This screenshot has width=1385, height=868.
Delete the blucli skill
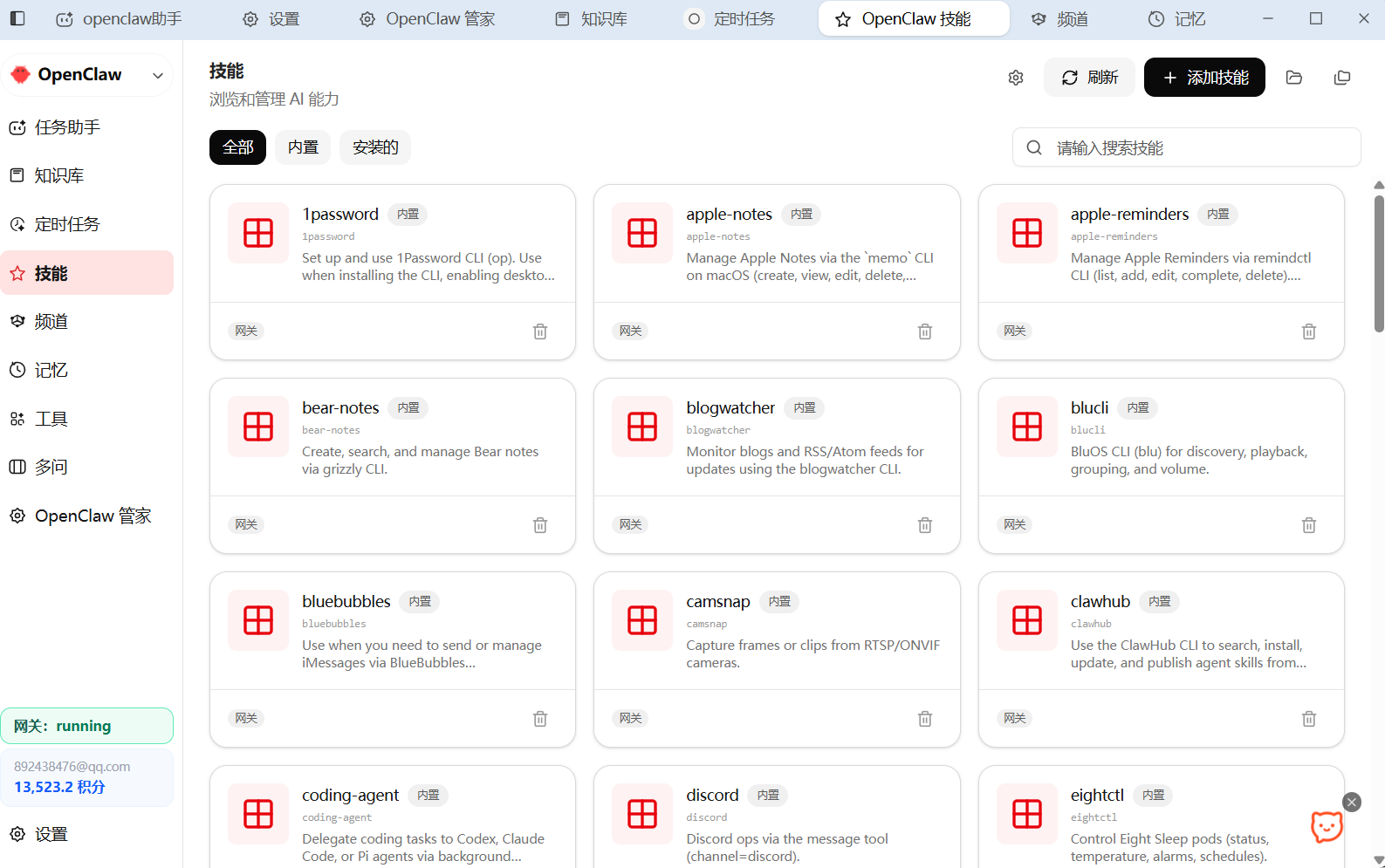1309,525
